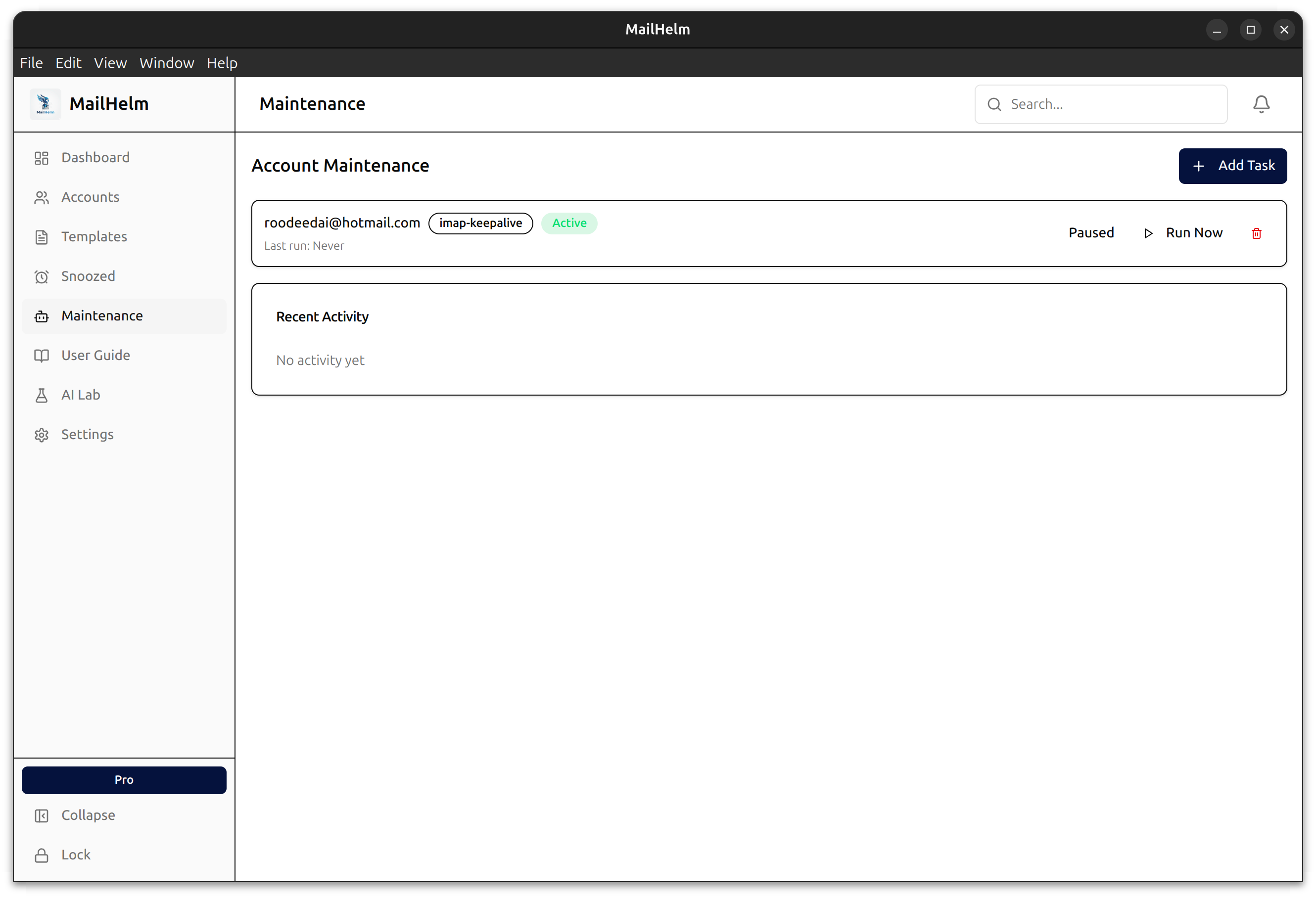Open the Window menu

[167, 63]
